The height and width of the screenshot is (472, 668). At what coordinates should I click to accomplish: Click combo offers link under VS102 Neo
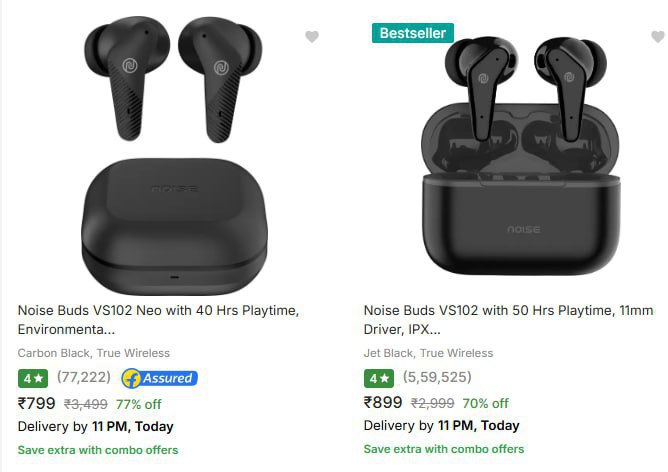click(98, 450)
